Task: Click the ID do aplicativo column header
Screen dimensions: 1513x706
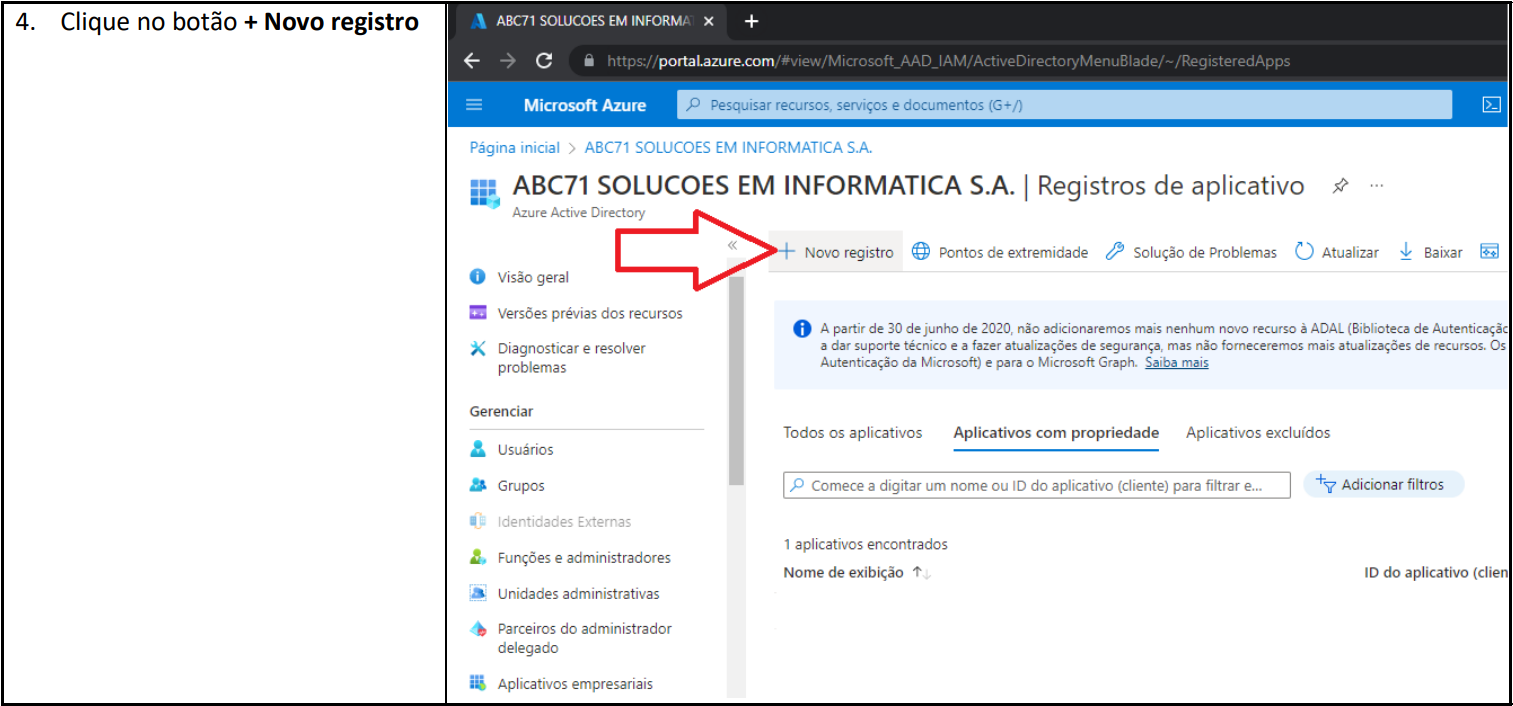Action: (1435, 573)
